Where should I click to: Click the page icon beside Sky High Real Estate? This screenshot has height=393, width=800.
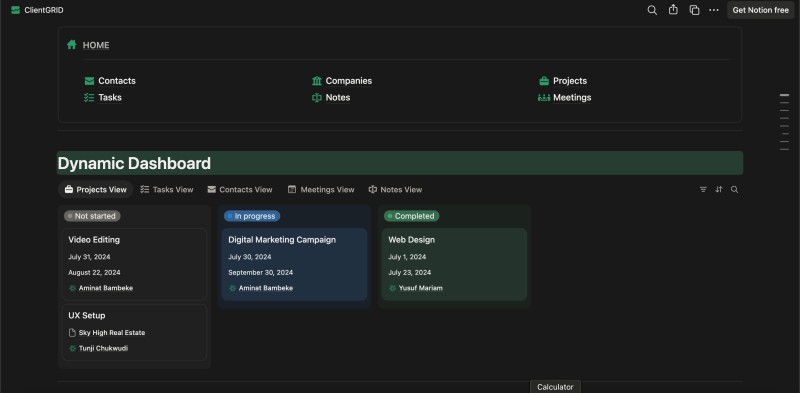point(72,333)
